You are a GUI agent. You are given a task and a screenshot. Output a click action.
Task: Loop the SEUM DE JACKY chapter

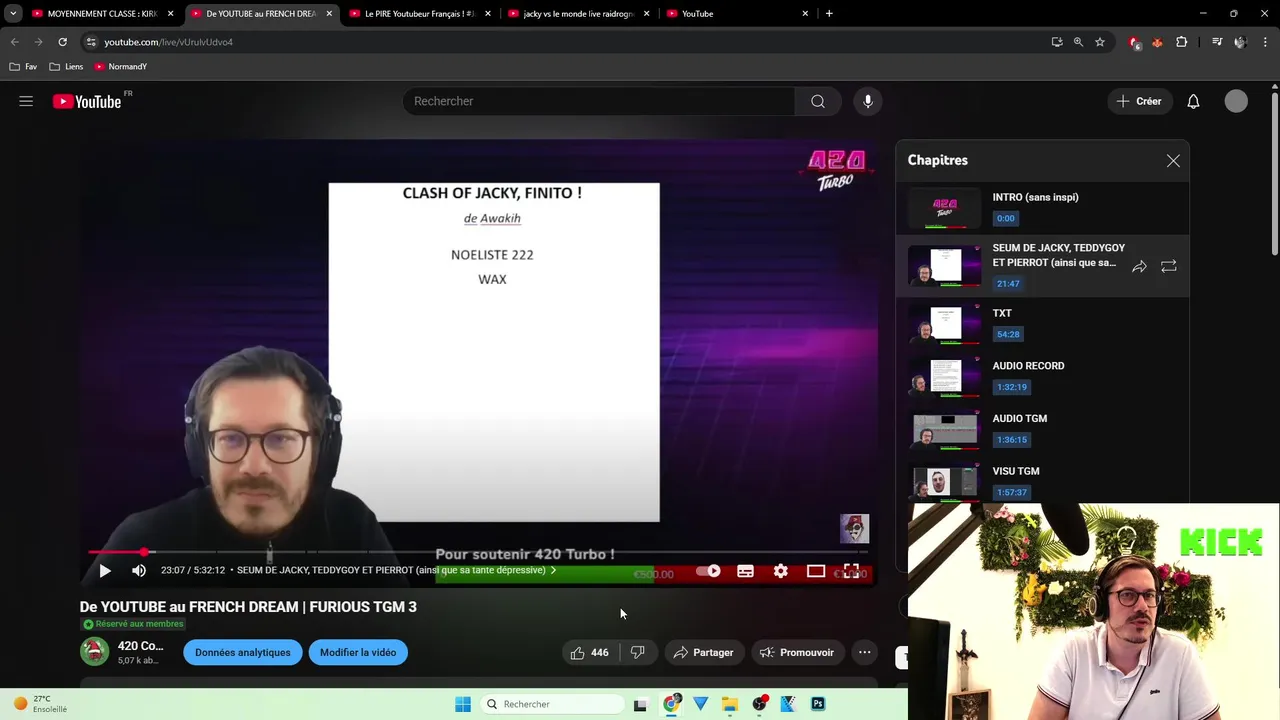tap(1168, 266)
